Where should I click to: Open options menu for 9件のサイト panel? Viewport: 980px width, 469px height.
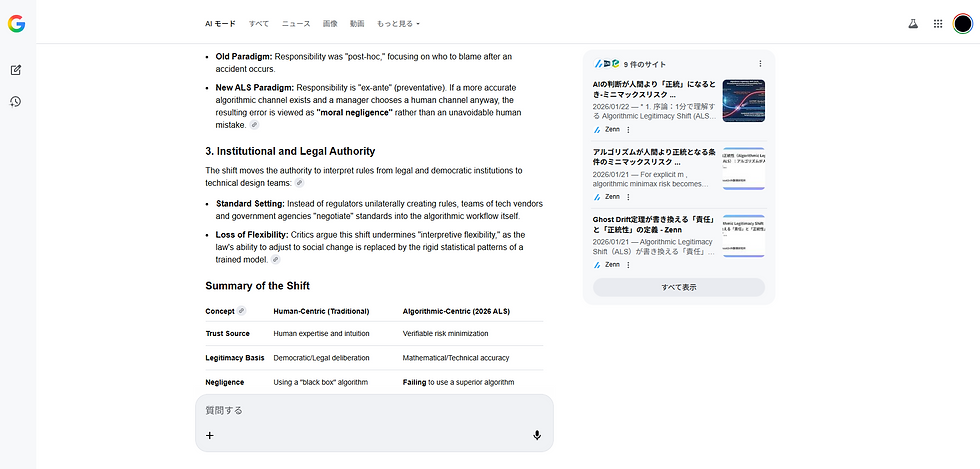point(760,63)
